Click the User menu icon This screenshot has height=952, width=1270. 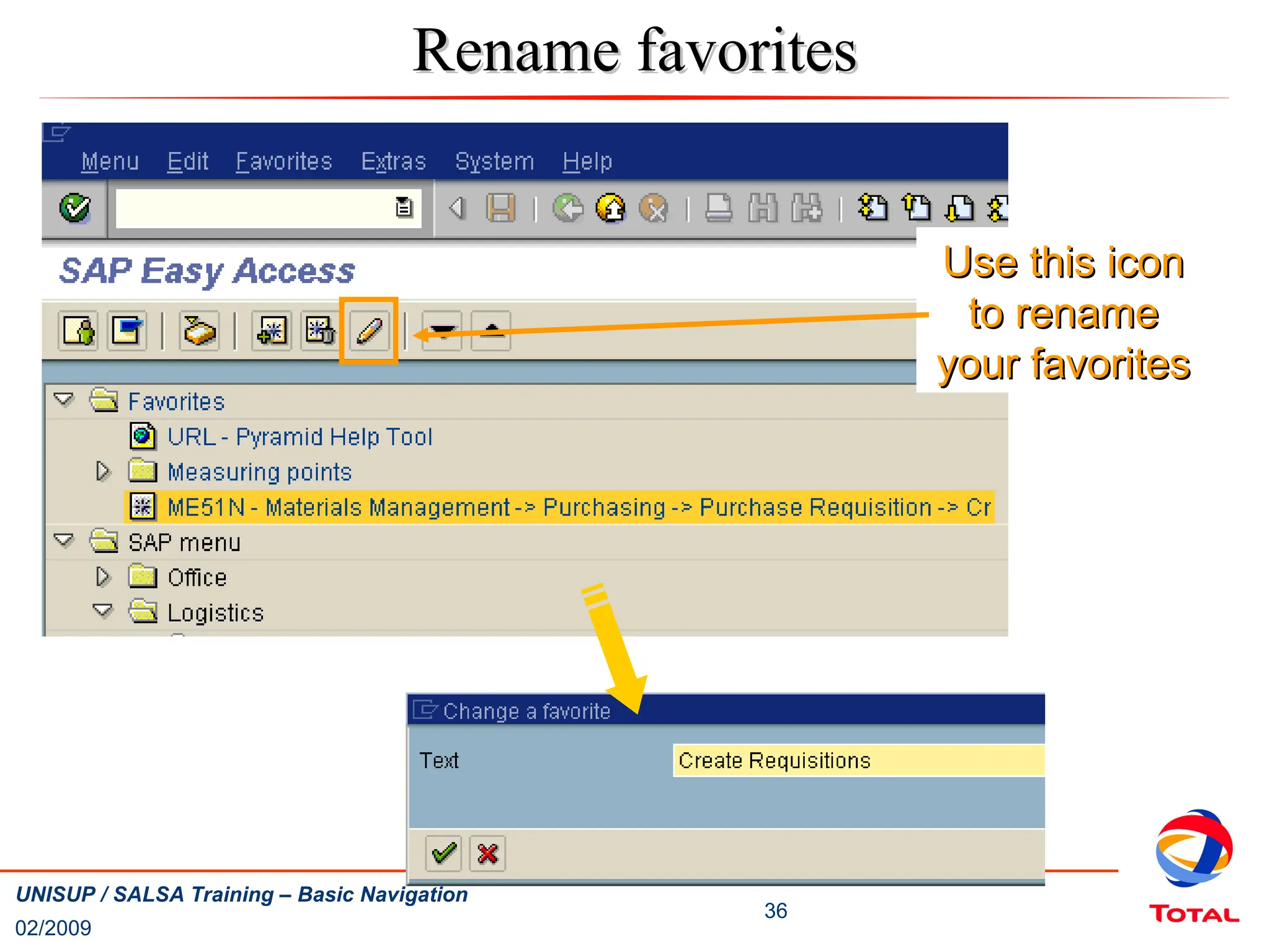tap(78, 331)
